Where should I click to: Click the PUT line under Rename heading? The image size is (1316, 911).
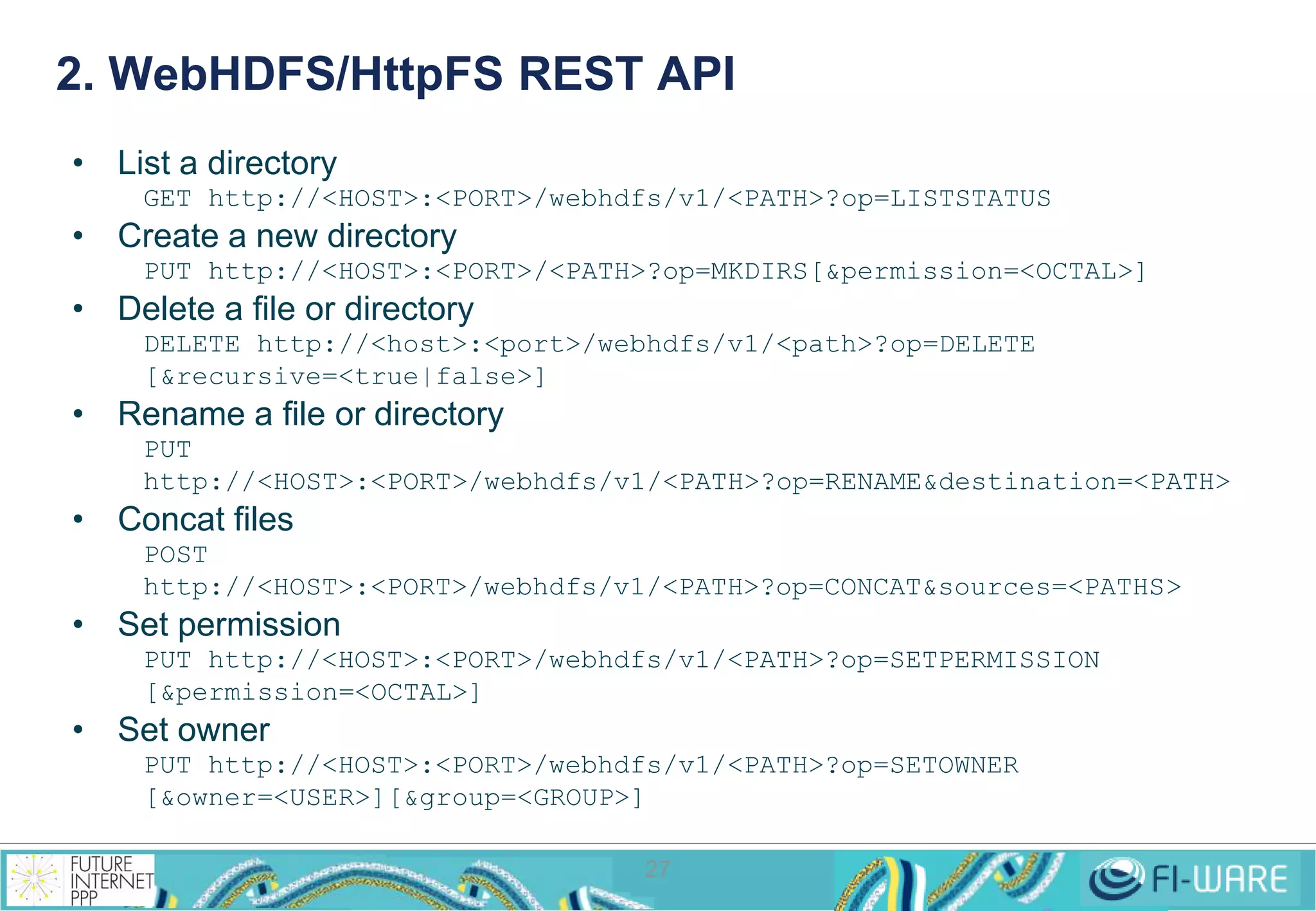(x=168, y=450)
